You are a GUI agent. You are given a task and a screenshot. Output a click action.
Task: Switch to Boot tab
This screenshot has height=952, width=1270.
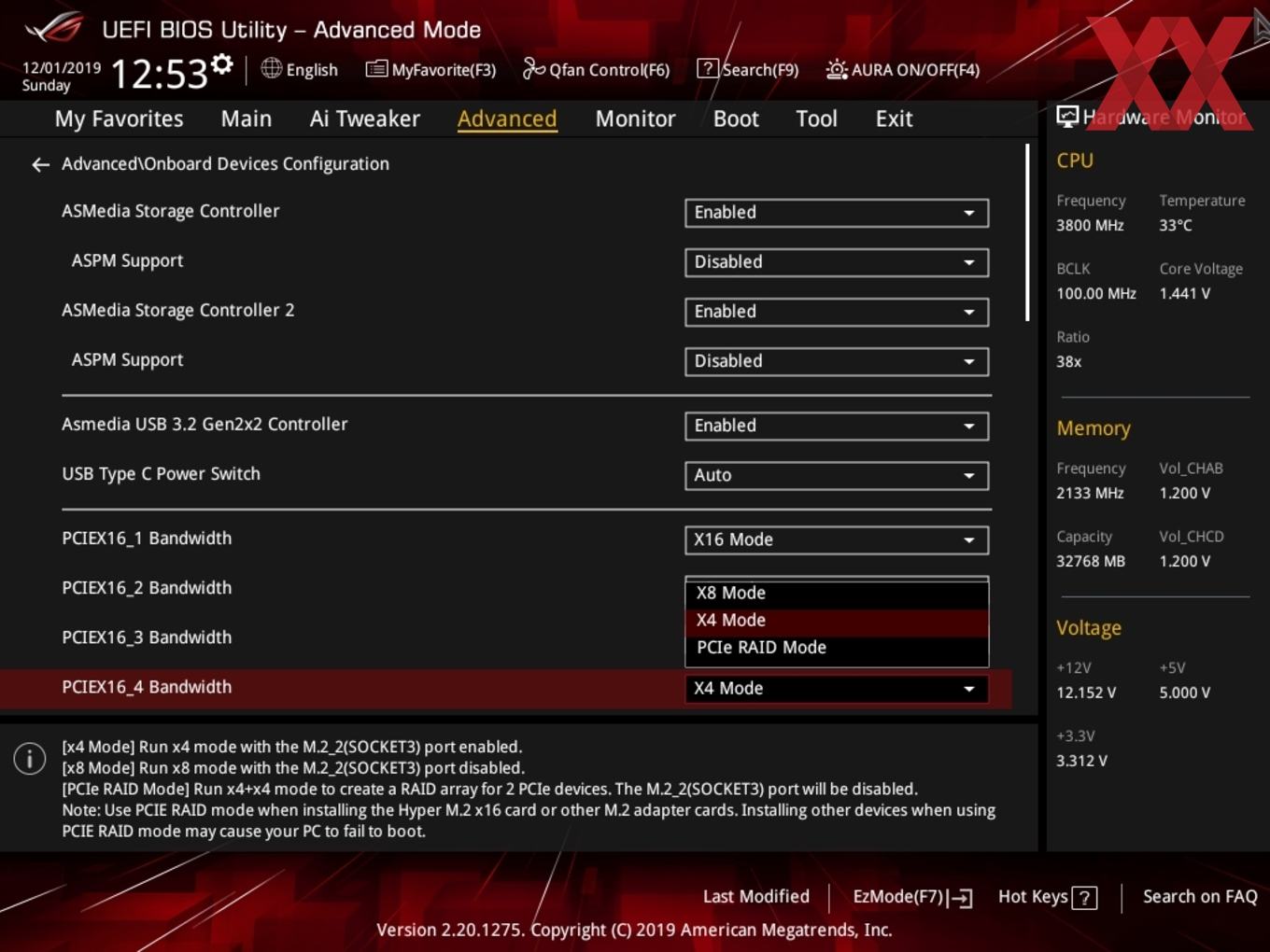(736, 119)
